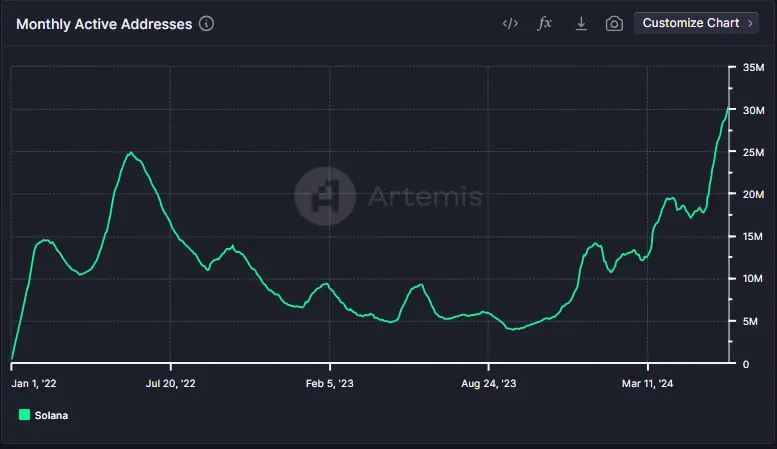Click the 5M y-axis label

[x=749, y=321]
